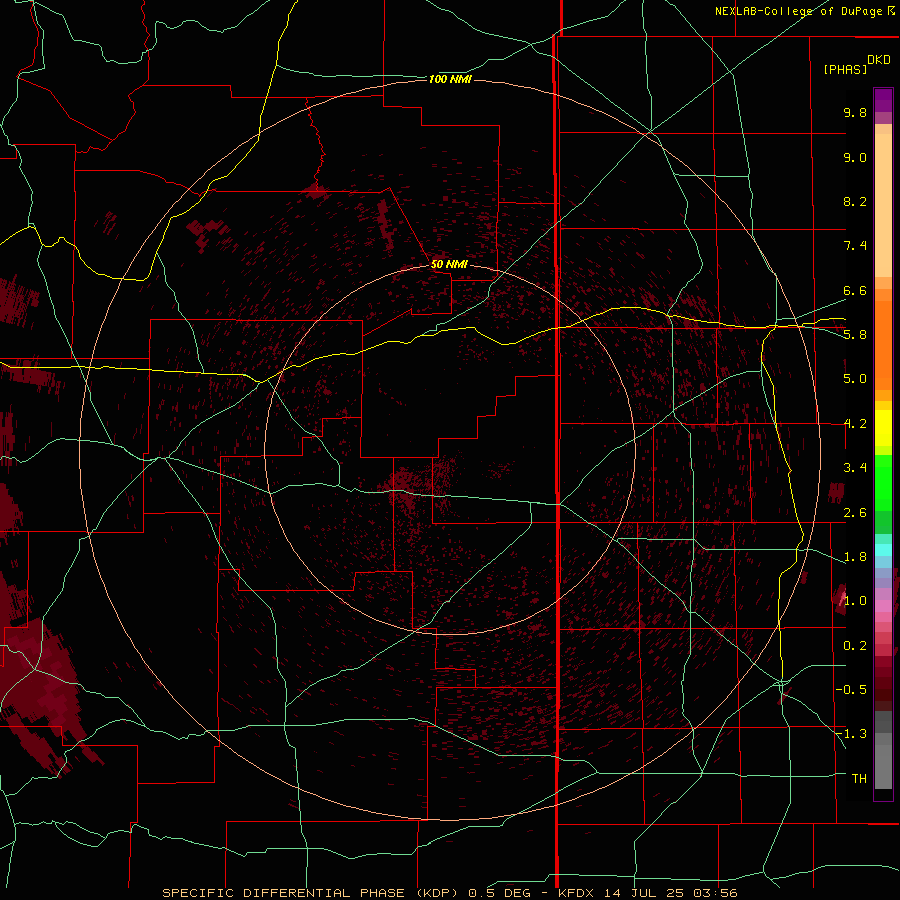The width and height of the screenshot is (900, 900).
Task: Select the pink segment of color bar
Action: 883,606
